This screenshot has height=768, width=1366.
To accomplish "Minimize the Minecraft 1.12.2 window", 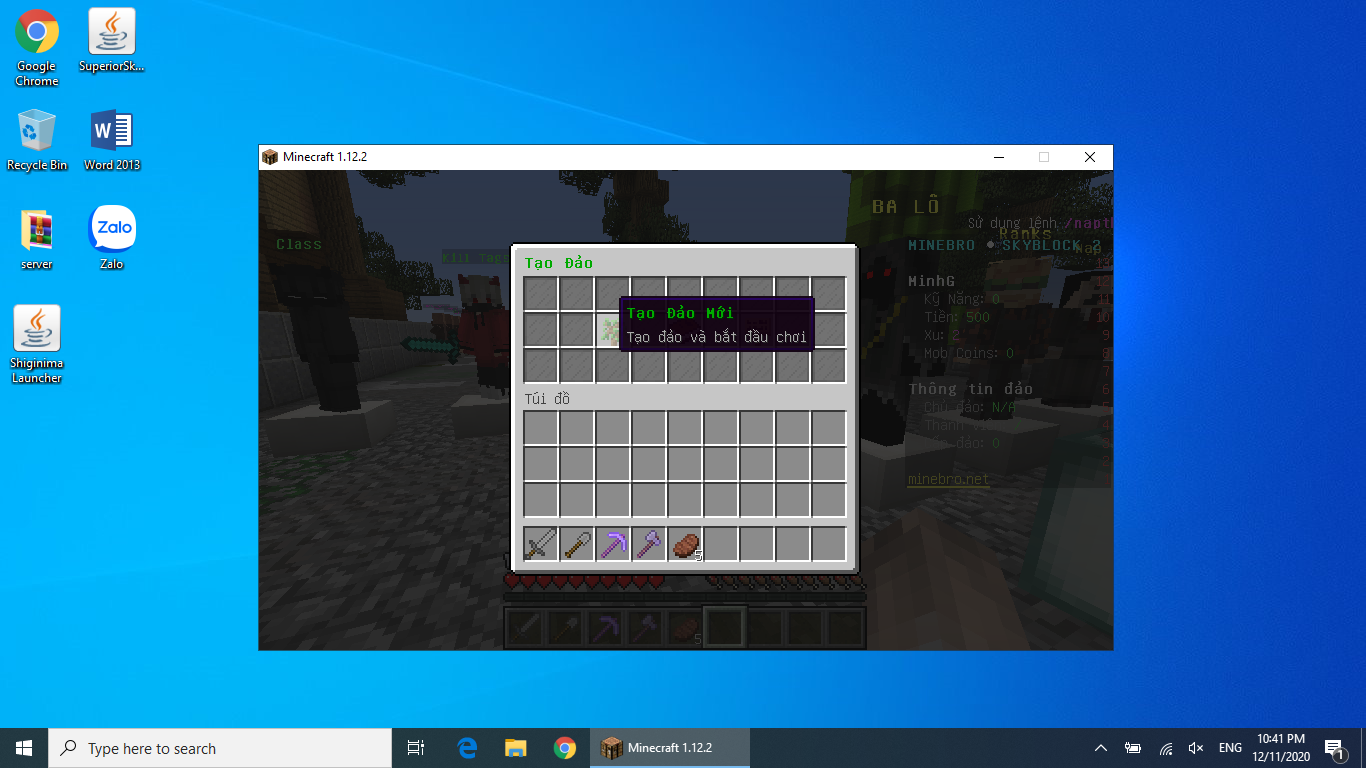I will pyautogui.click(x=998, y=157).
